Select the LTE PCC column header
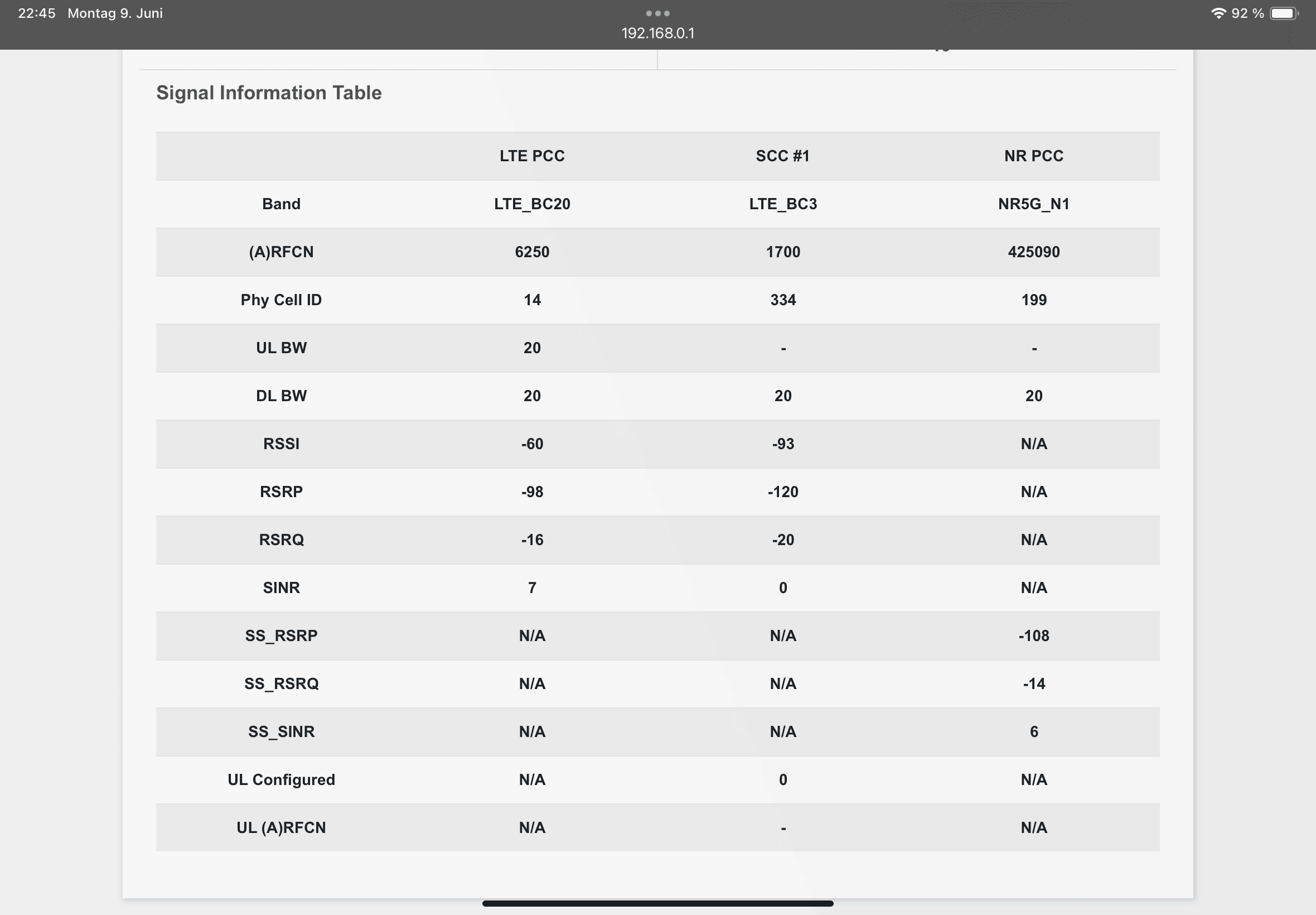Screen dimensions: 1316x915 (531, 156)
